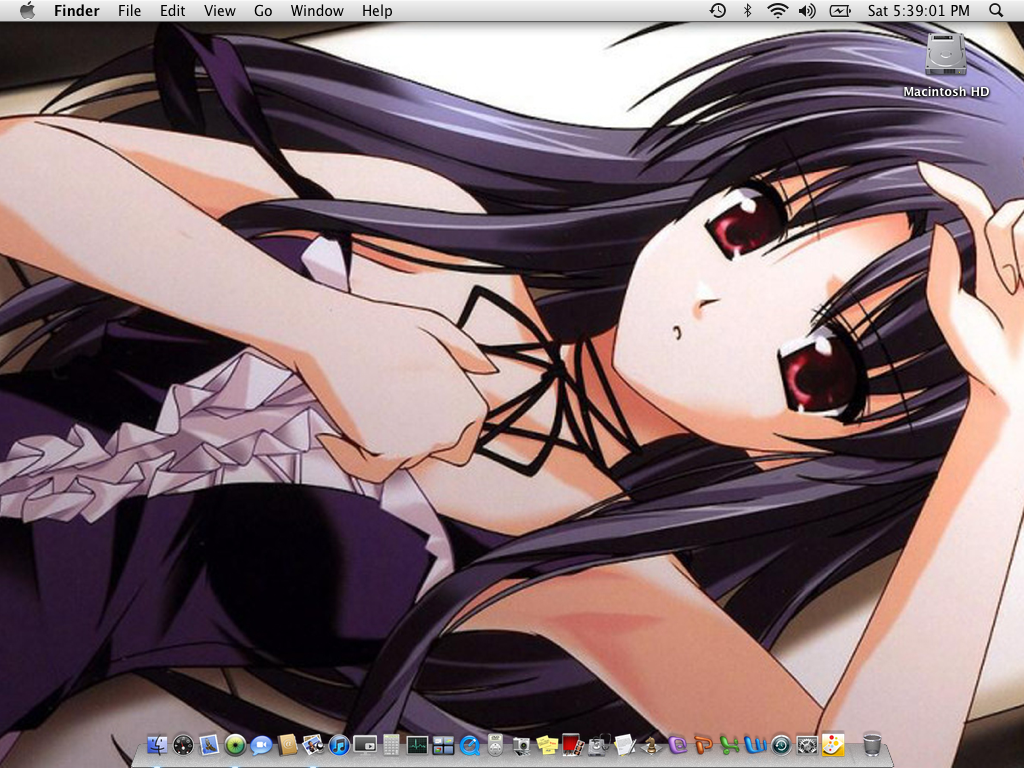Open Finder from the Dock
This screenshot has width=1024, height=768.
[x=157, y=744]
